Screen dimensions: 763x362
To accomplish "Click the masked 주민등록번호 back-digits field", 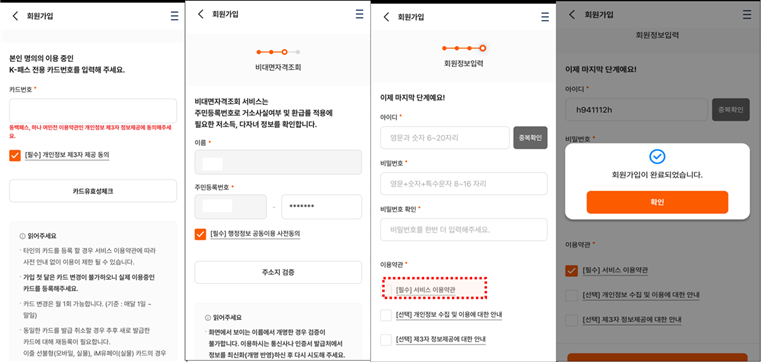I will (x=322, y=206).
